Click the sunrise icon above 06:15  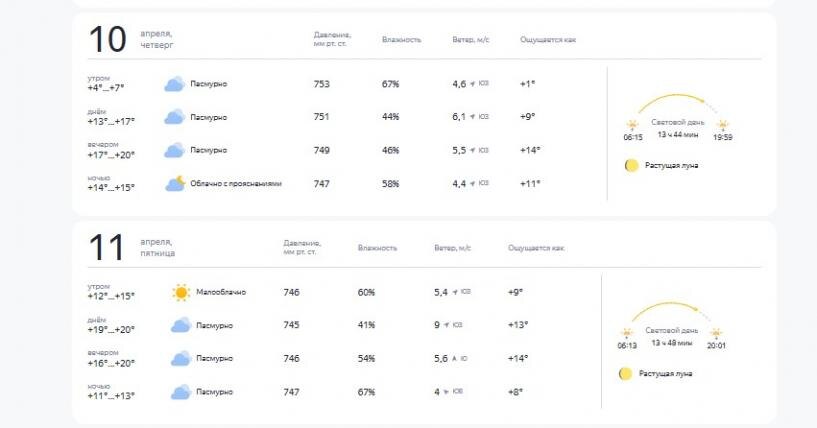point(633,125)
